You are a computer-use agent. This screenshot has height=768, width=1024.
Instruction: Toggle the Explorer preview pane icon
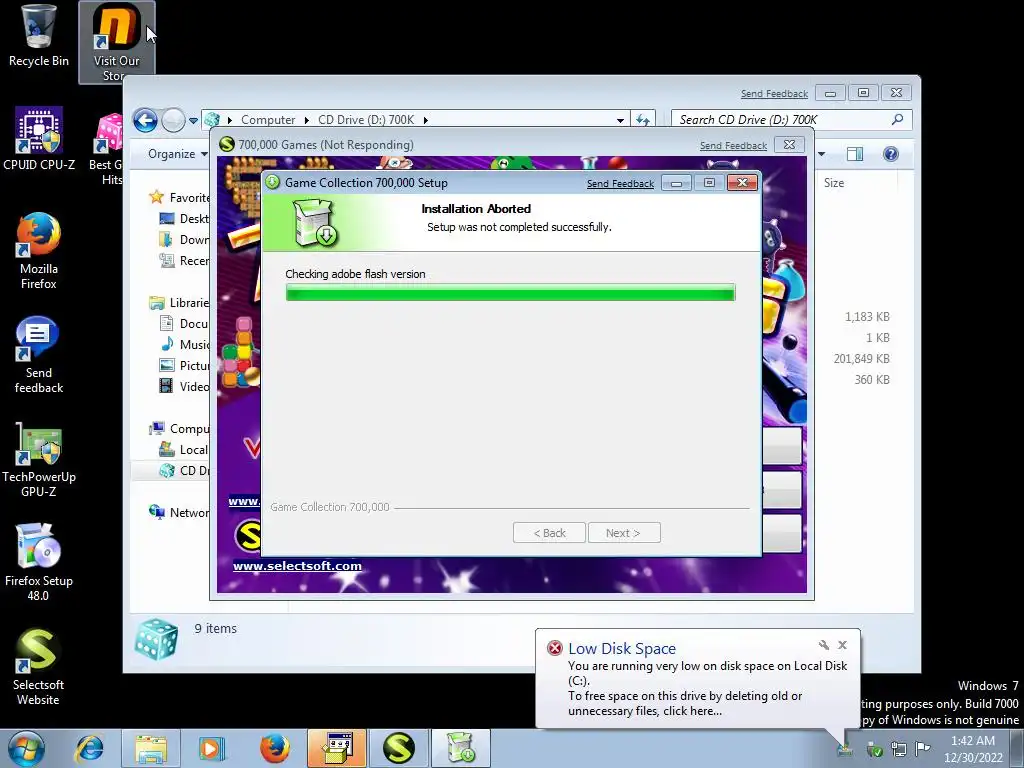[854, 154]
